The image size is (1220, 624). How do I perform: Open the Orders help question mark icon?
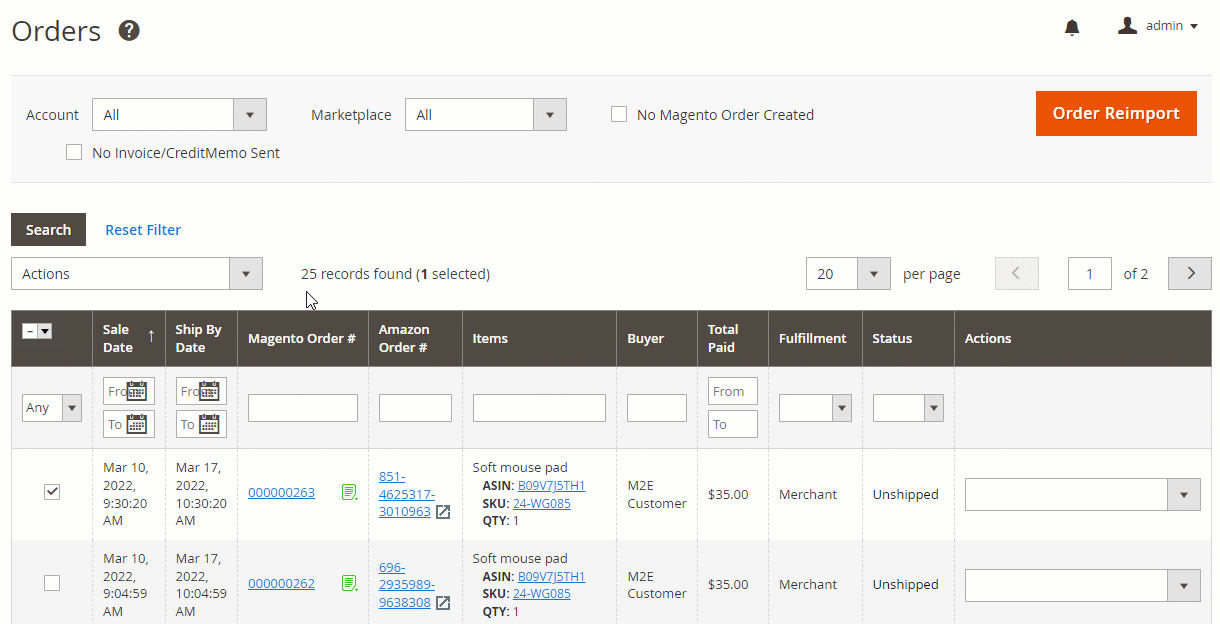(x=129, y=31)
